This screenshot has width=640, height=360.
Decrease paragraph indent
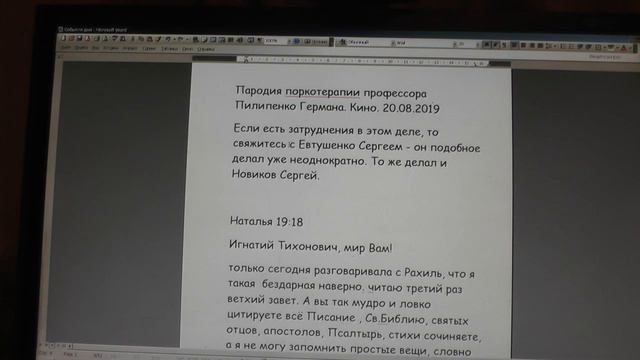pyautogui.click(x=580, y=46)
